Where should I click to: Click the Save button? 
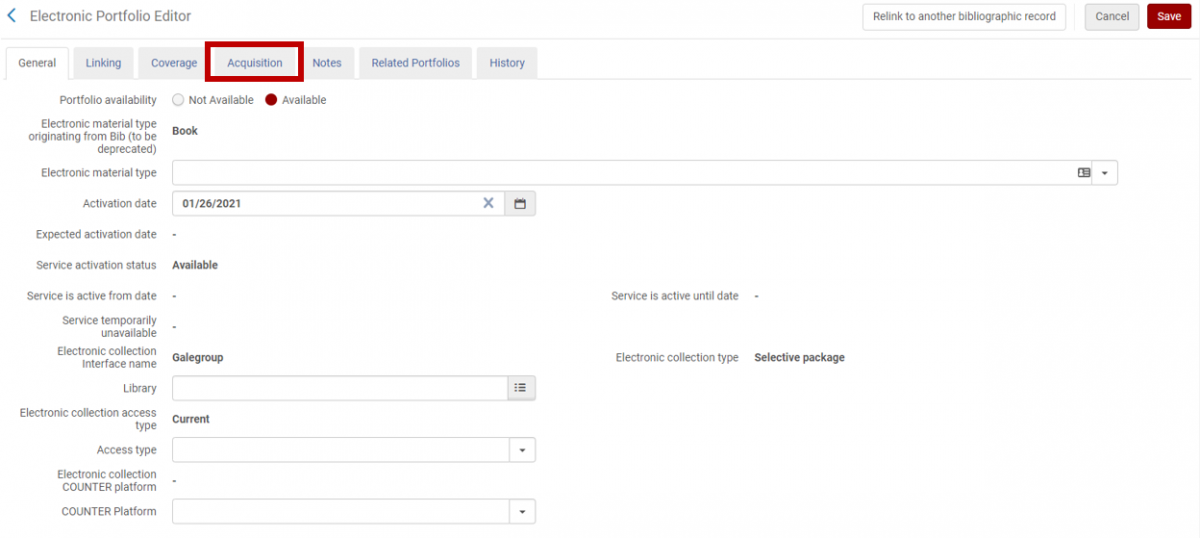point(1168,16)
